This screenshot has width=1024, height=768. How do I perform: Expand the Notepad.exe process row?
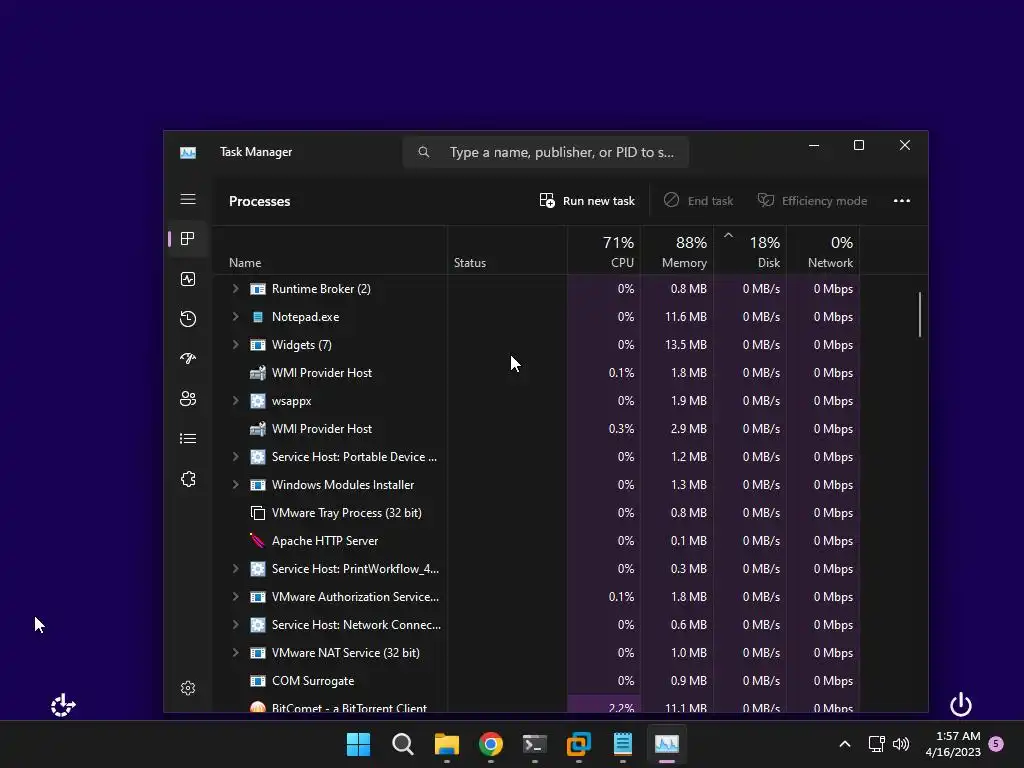[236, 316]
